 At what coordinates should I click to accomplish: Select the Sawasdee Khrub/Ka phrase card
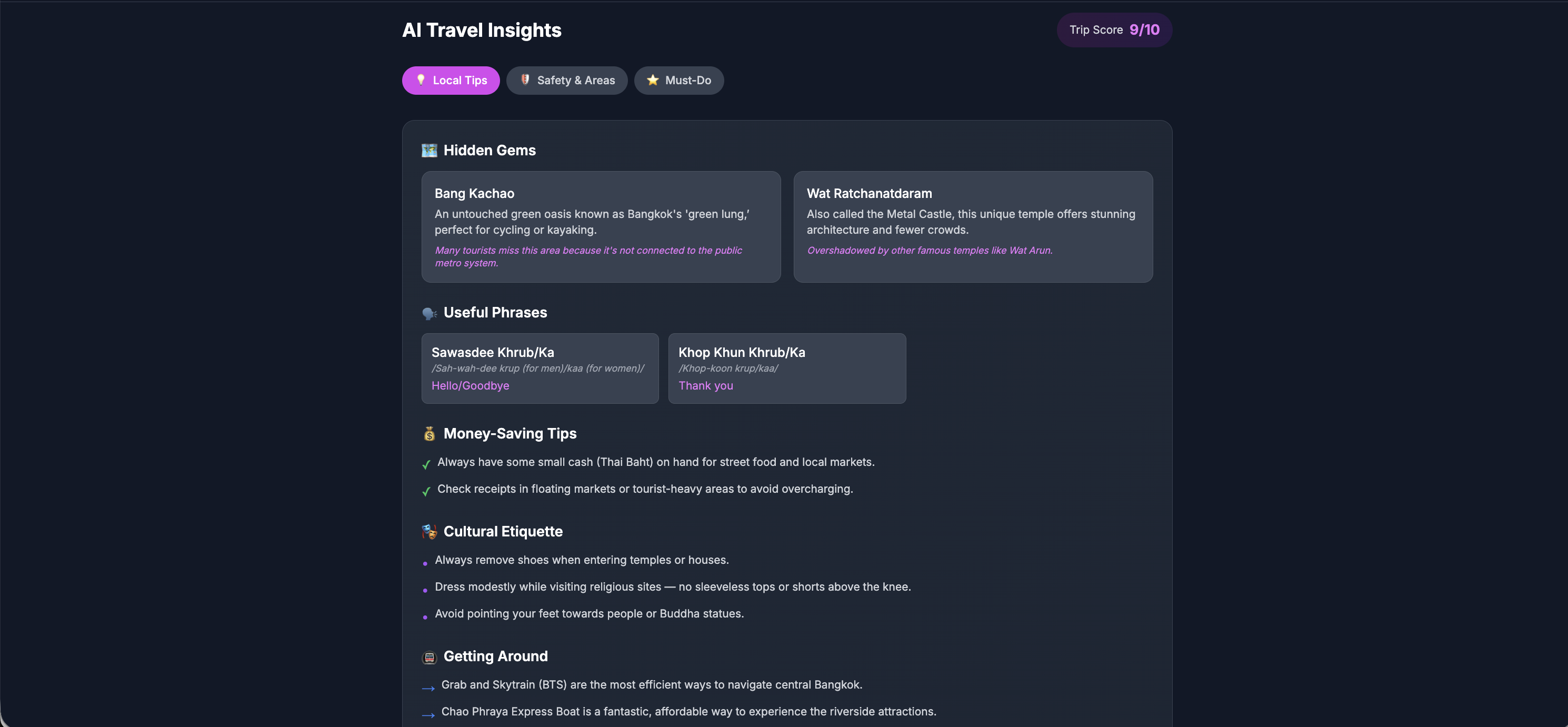(x=540, y=368)
